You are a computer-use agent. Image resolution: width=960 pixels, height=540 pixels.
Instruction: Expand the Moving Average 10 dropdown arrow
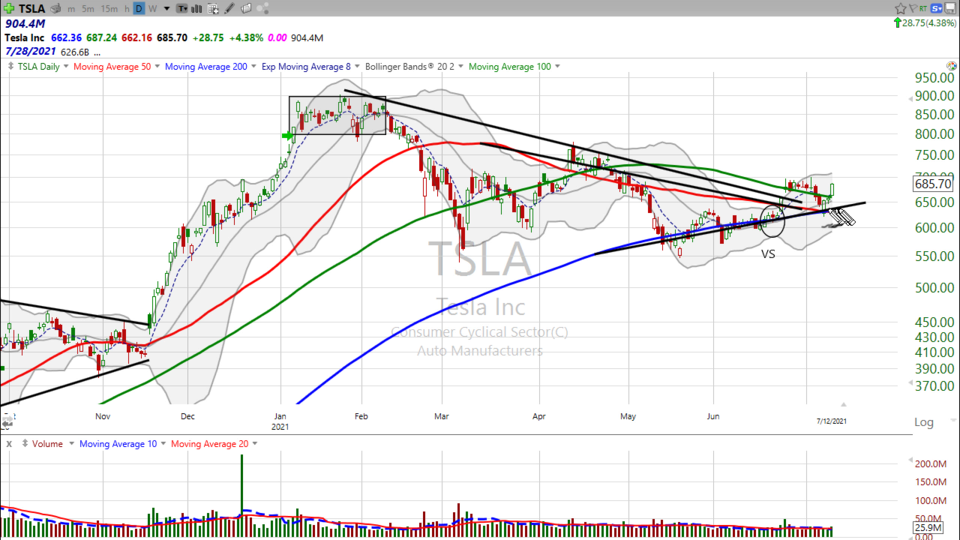[x=163, y=444]
